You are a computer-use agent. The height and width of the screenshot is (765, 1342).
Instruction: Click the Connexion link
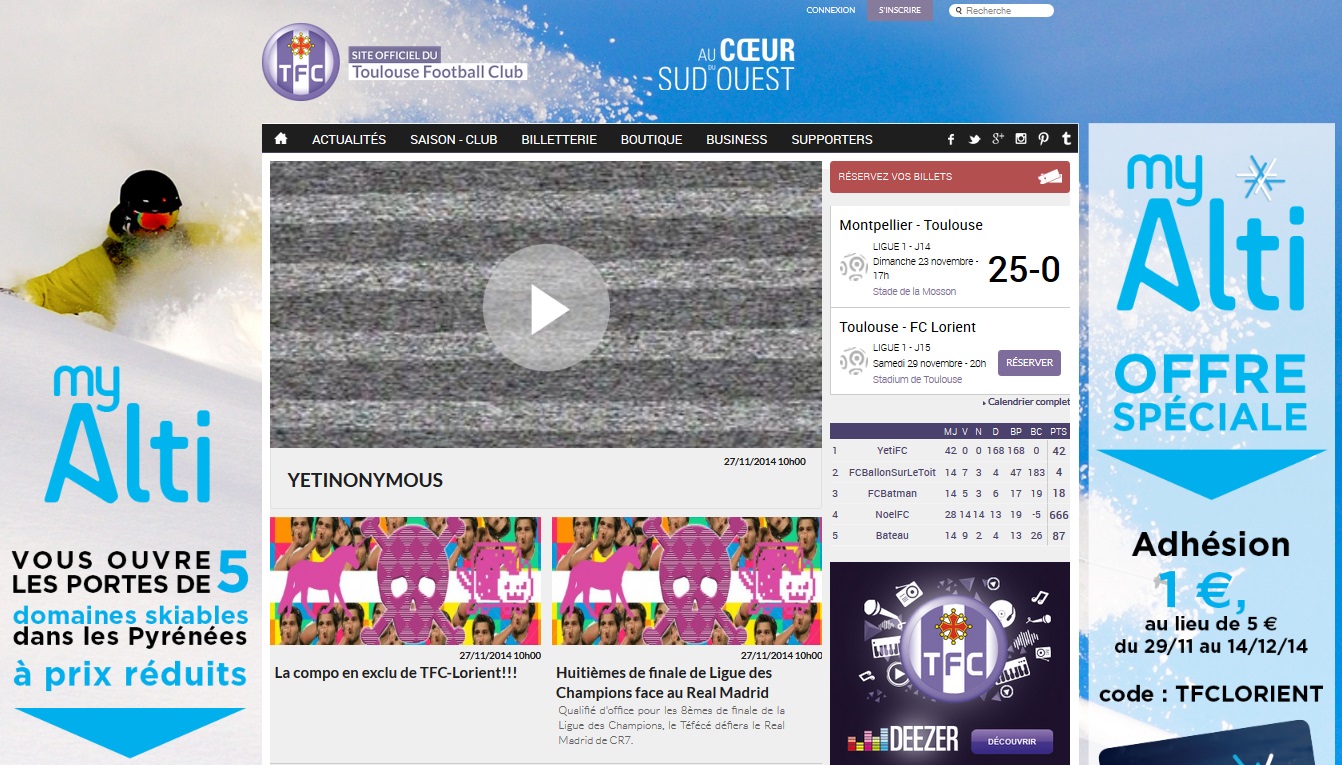coord(831,10)
